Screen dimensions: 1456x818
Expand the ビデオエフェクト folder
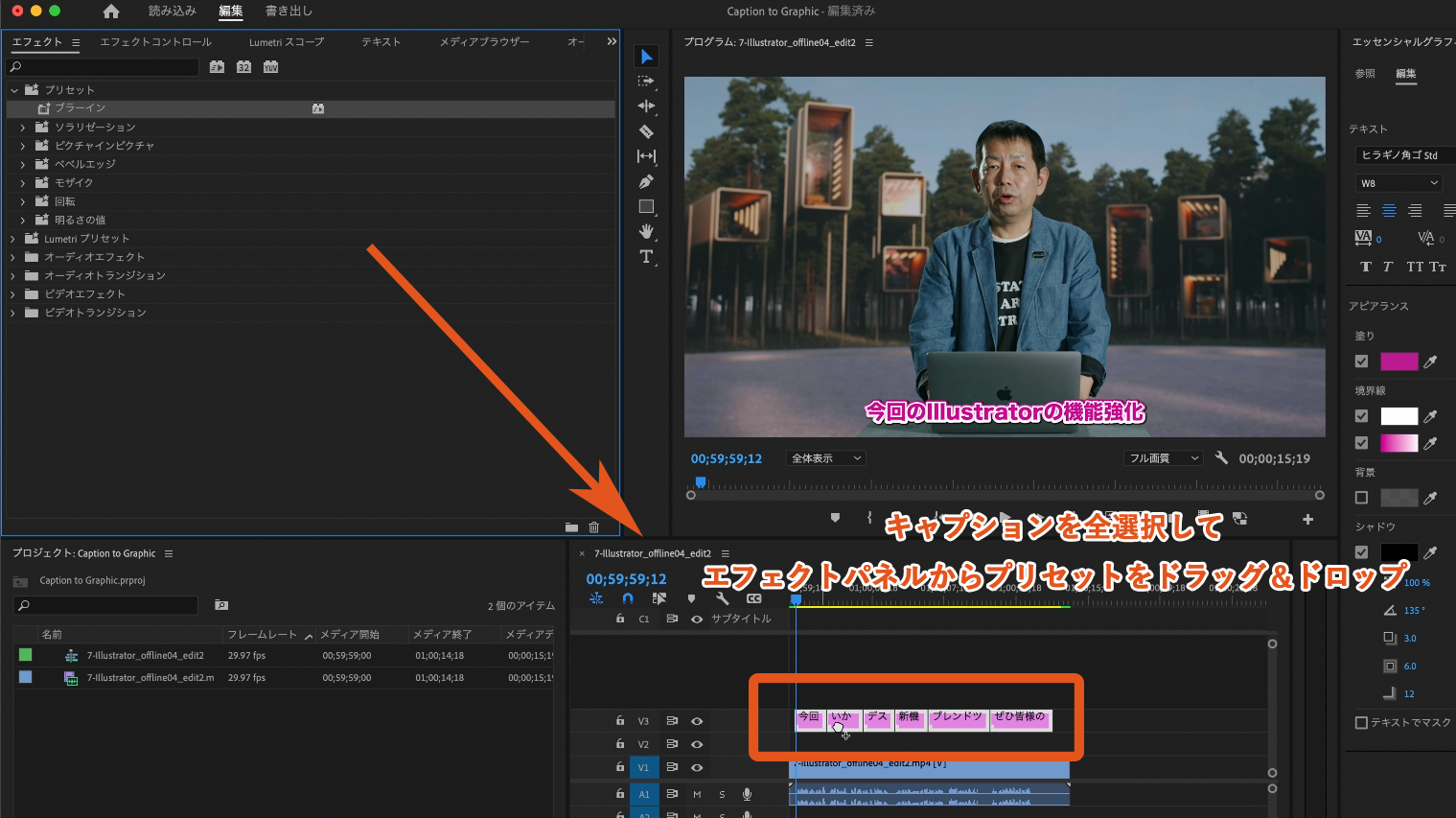[x=12, y=294]
